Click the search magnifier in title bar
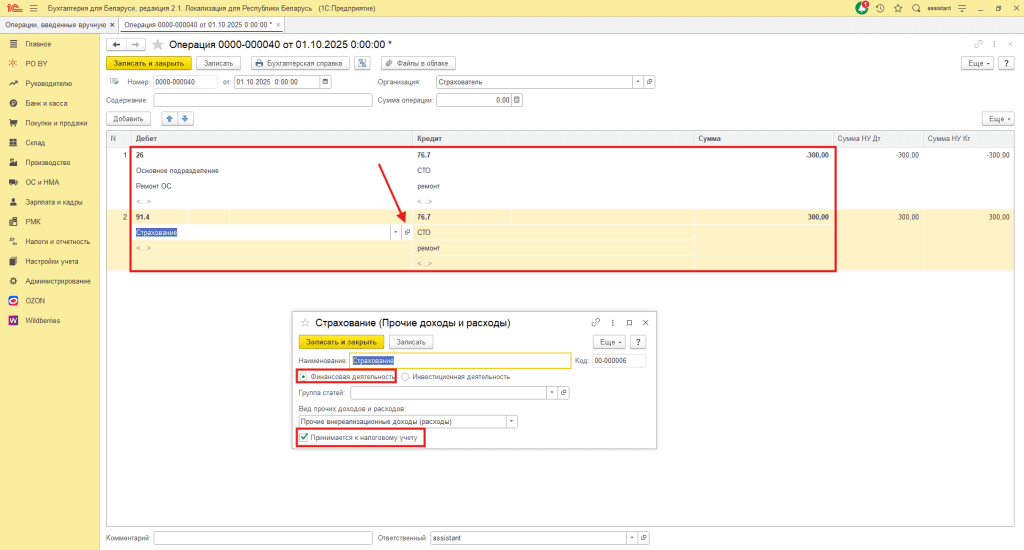1024x550 pixels. tap(916, 8)
